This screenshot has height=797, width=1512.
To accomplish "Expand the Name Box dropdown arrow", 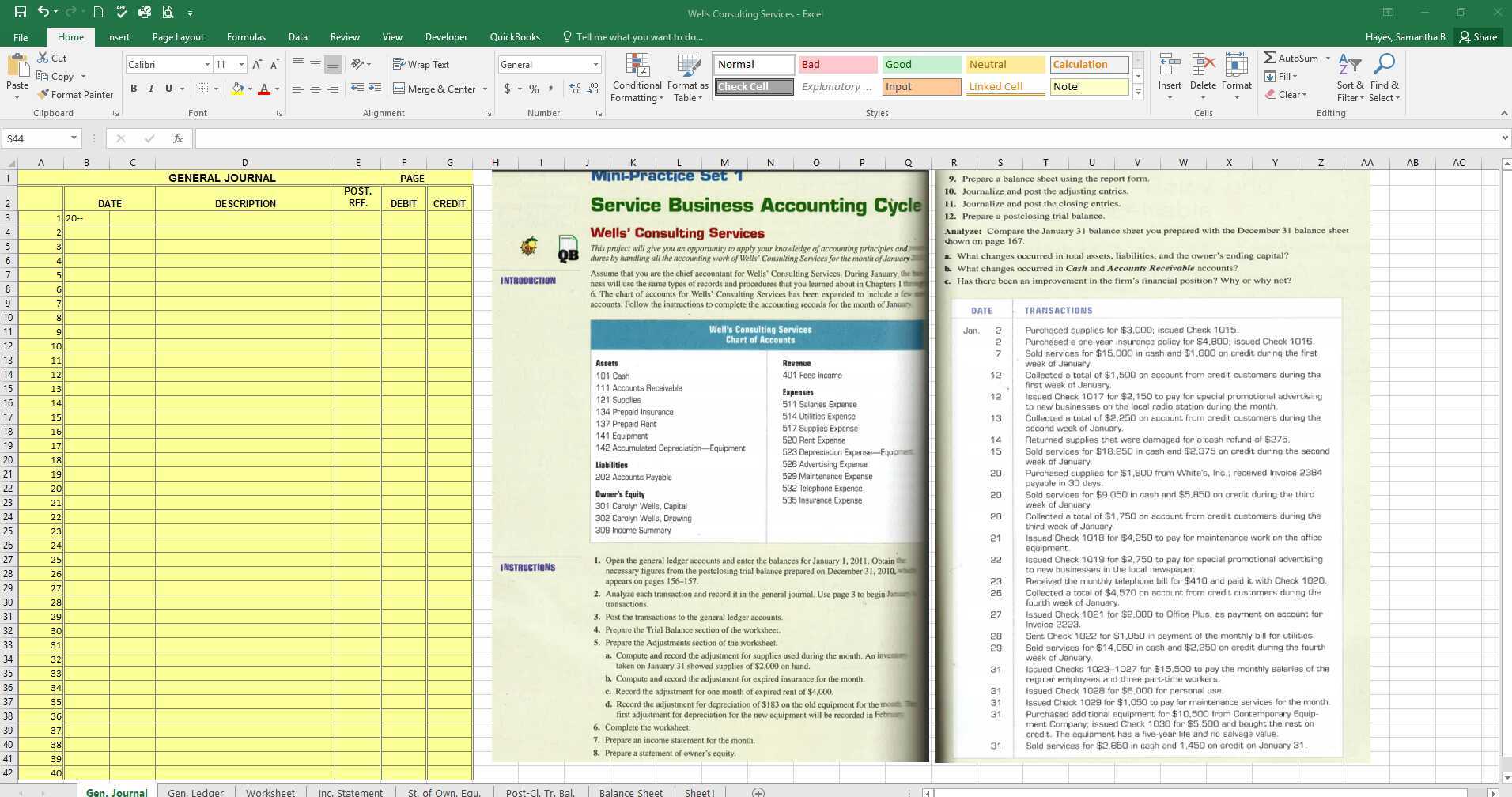I will (74, 138).
